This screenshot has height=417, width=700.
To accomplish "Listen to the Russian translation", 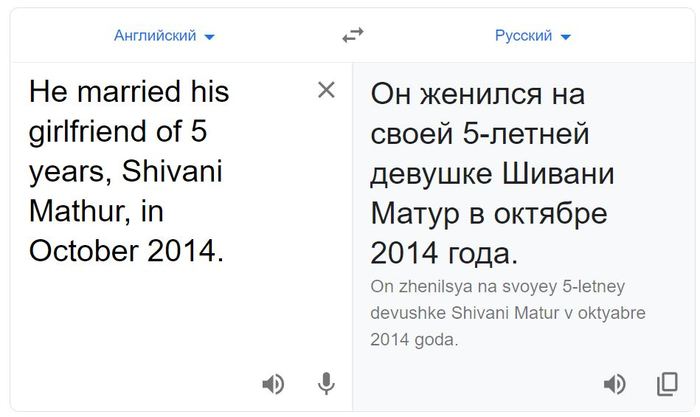I will coord(614,384).
